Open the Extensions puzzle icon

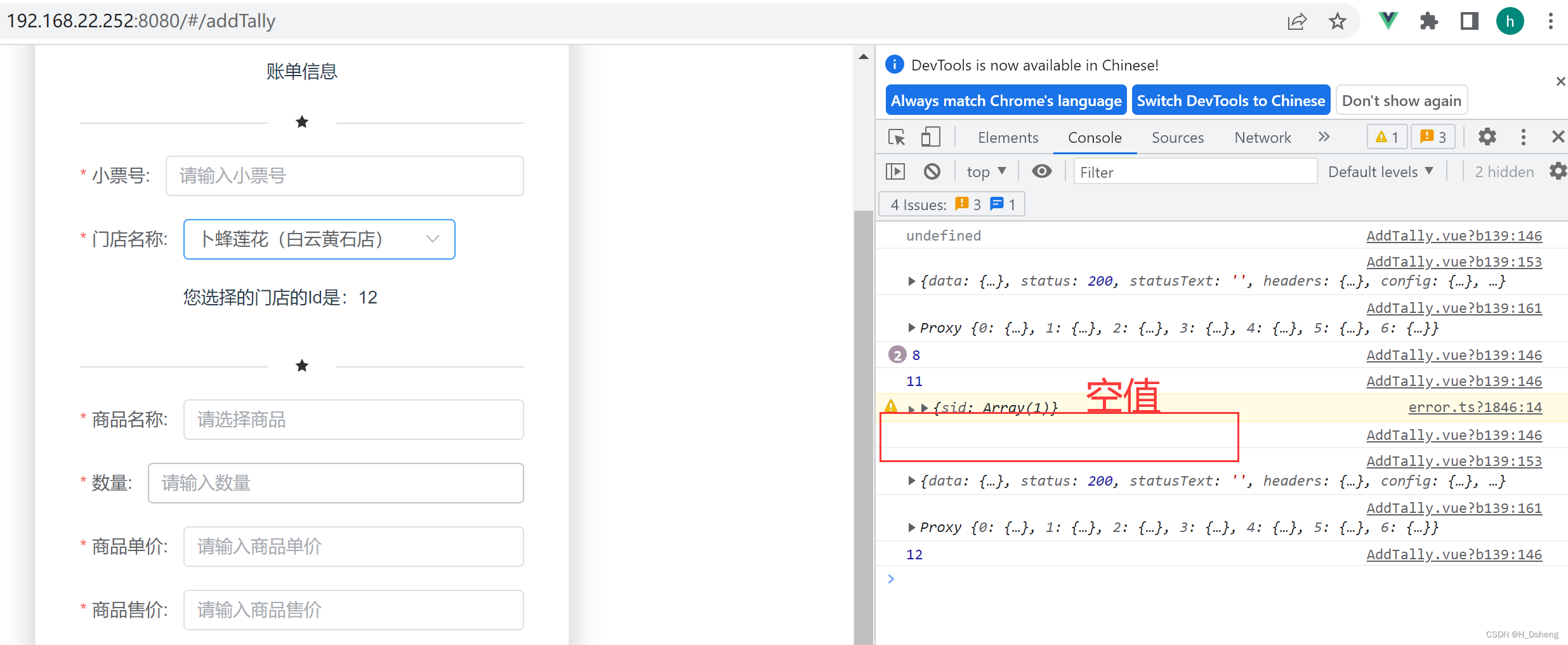[x=1428, y=22]
